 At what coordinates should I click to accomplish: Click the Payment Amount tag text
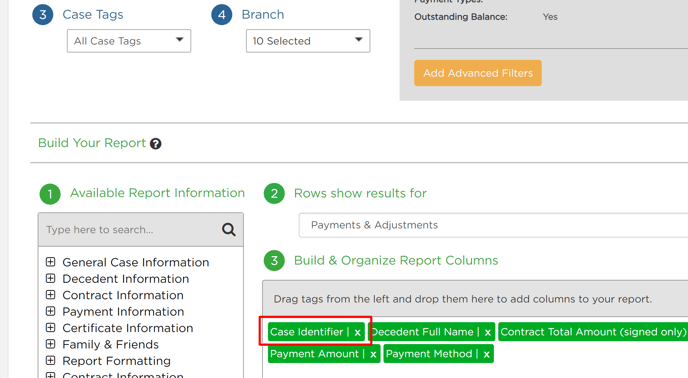click(x=314, y=354)
